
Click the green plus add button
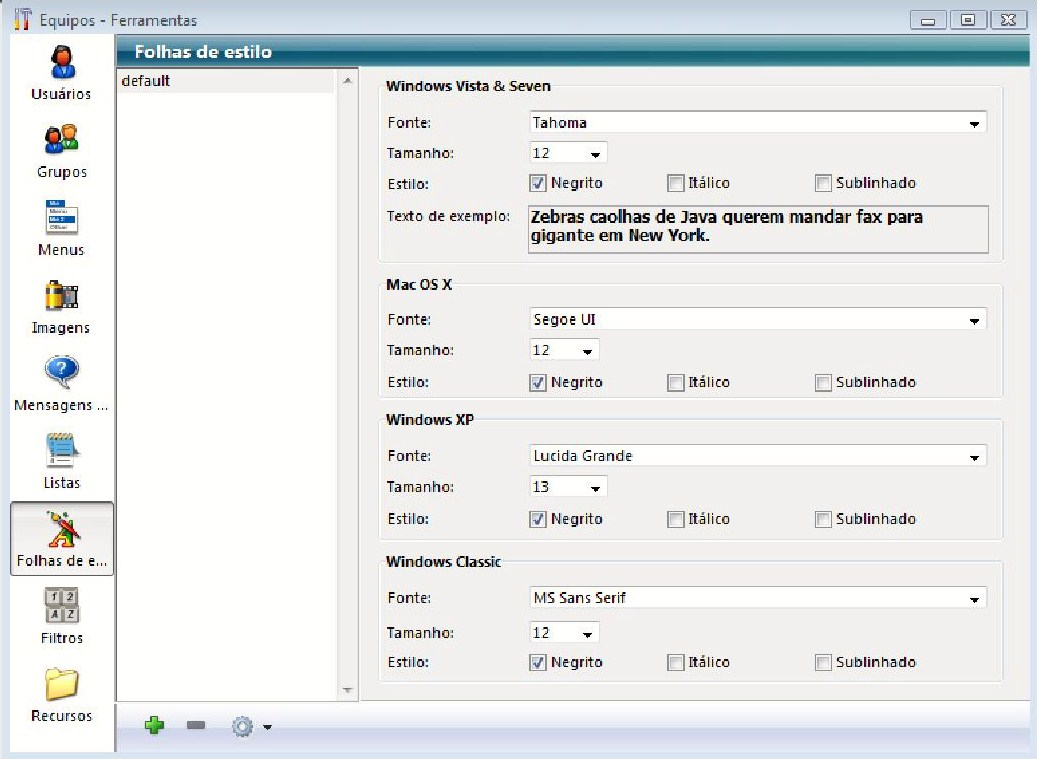coord(155,725)
